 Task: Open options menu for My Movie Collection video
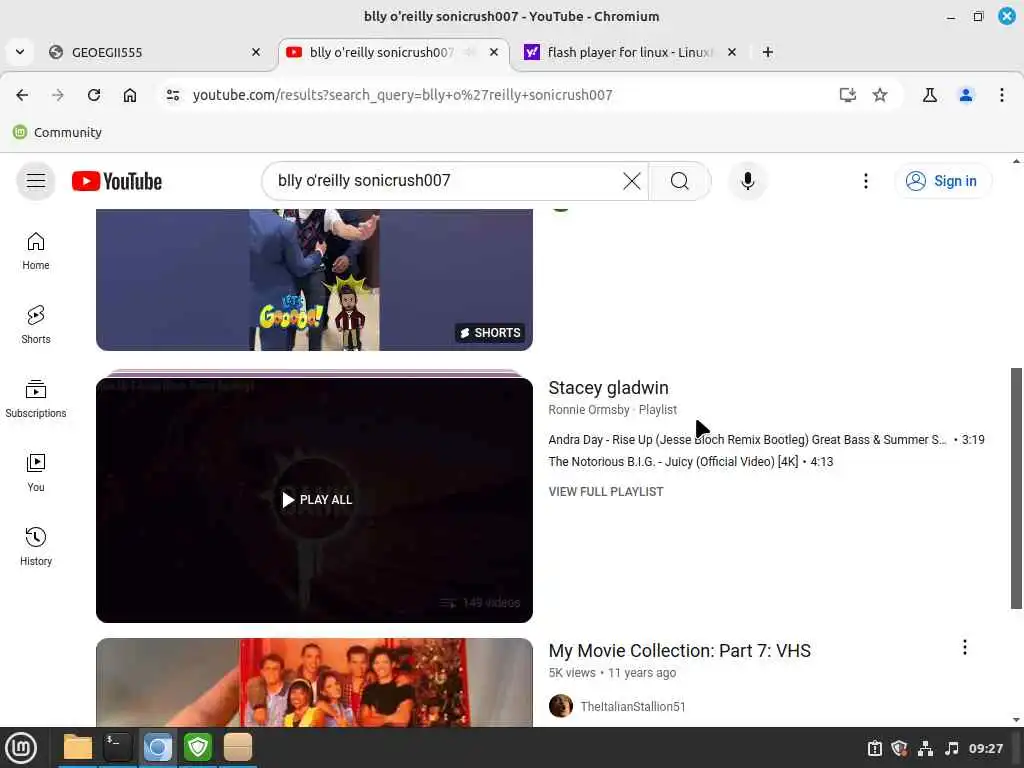(965, 647)
